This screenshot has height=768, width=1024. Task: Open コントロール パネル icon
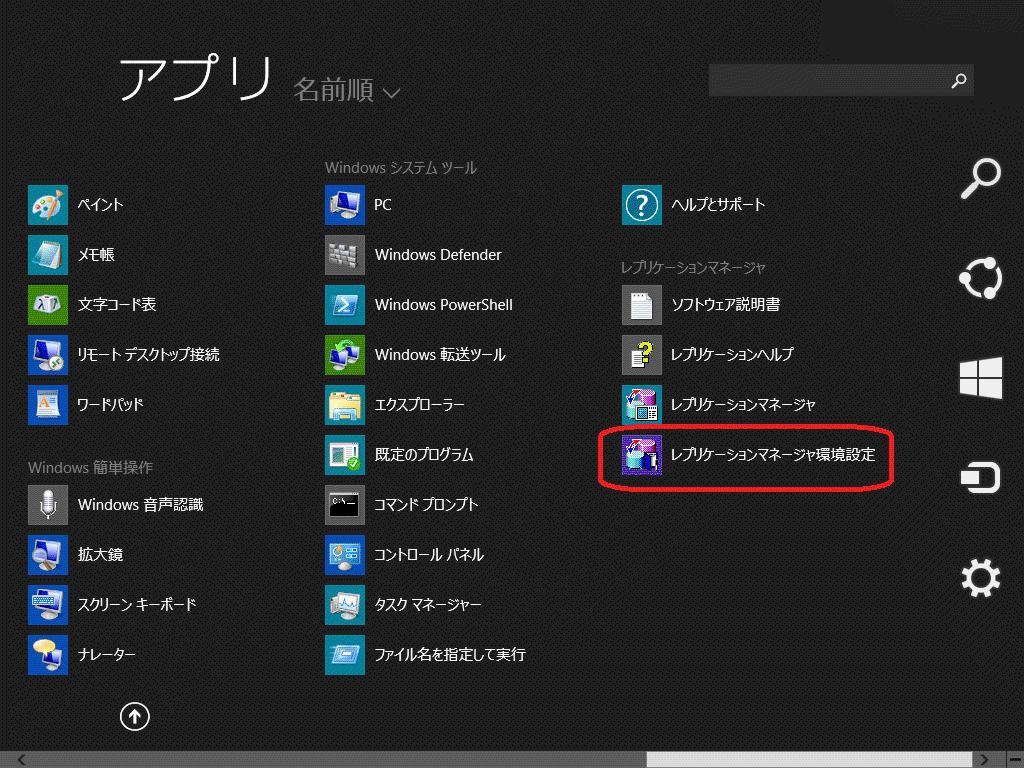(x=345, y=554)
